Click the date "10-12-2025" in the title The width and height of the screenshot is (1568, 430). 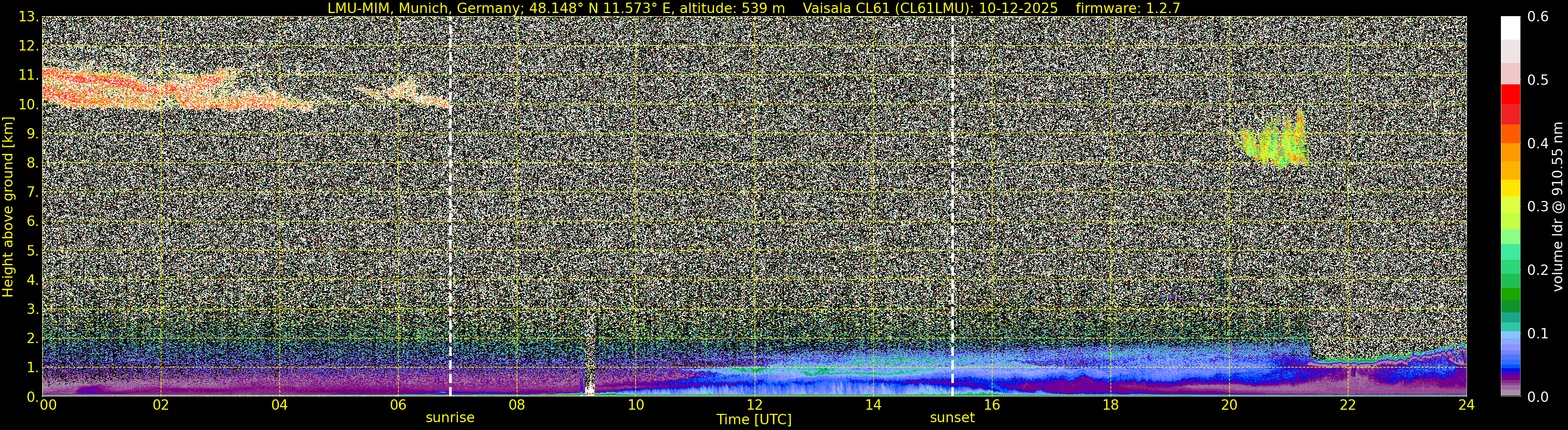(x=1018, y=8)
